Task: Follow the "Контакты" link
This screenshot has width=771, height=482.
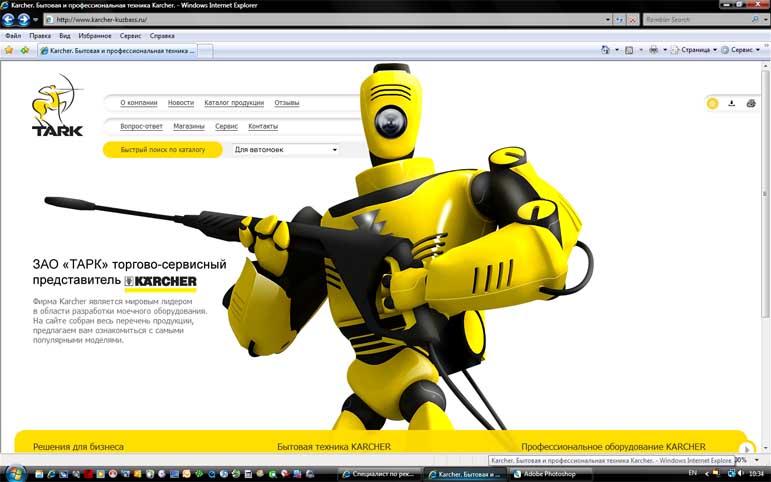Action: pos(262,127)
